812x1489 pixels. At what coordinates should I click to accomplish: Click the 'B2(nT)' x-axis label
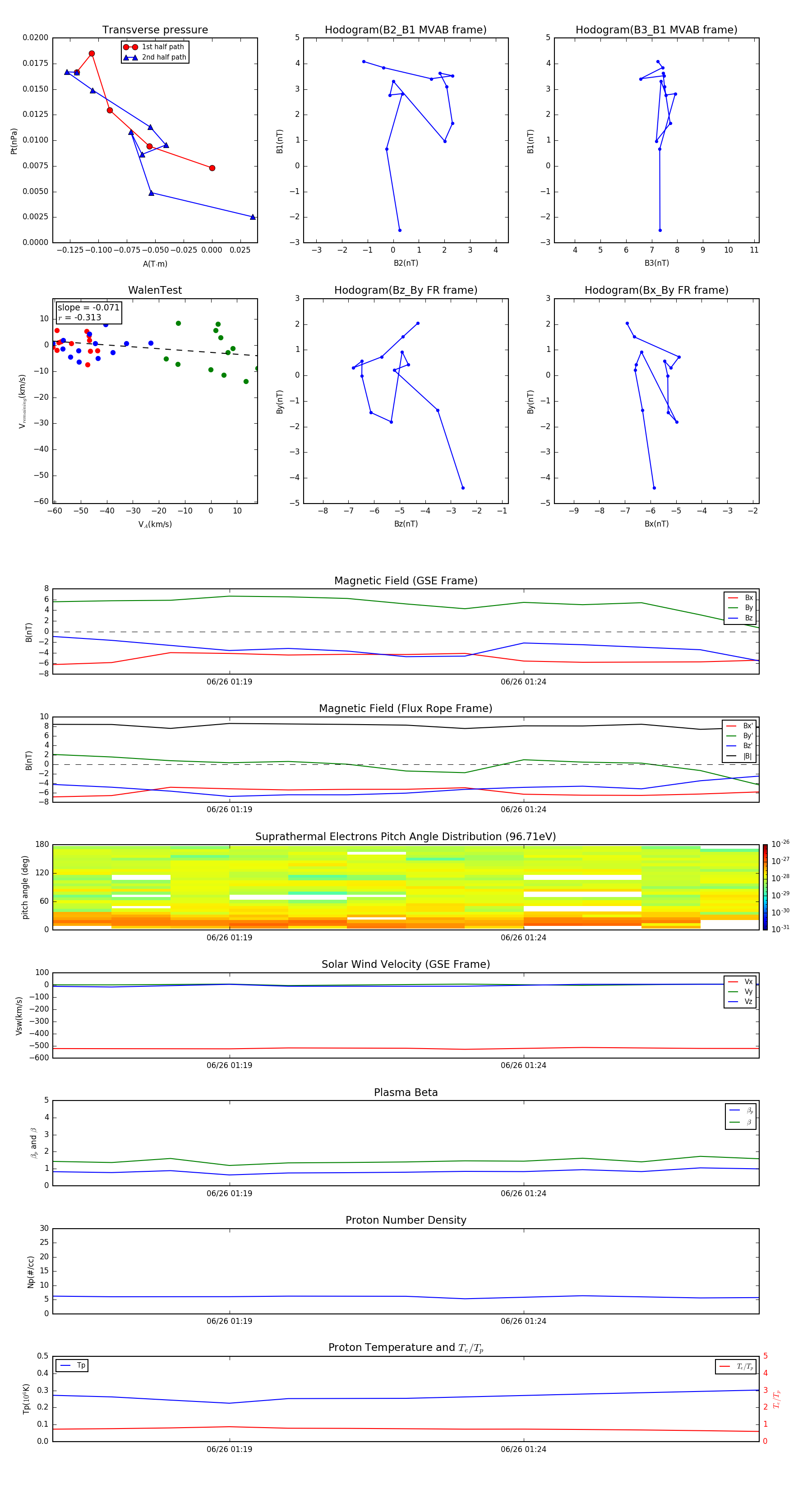(x=406, y=263)
